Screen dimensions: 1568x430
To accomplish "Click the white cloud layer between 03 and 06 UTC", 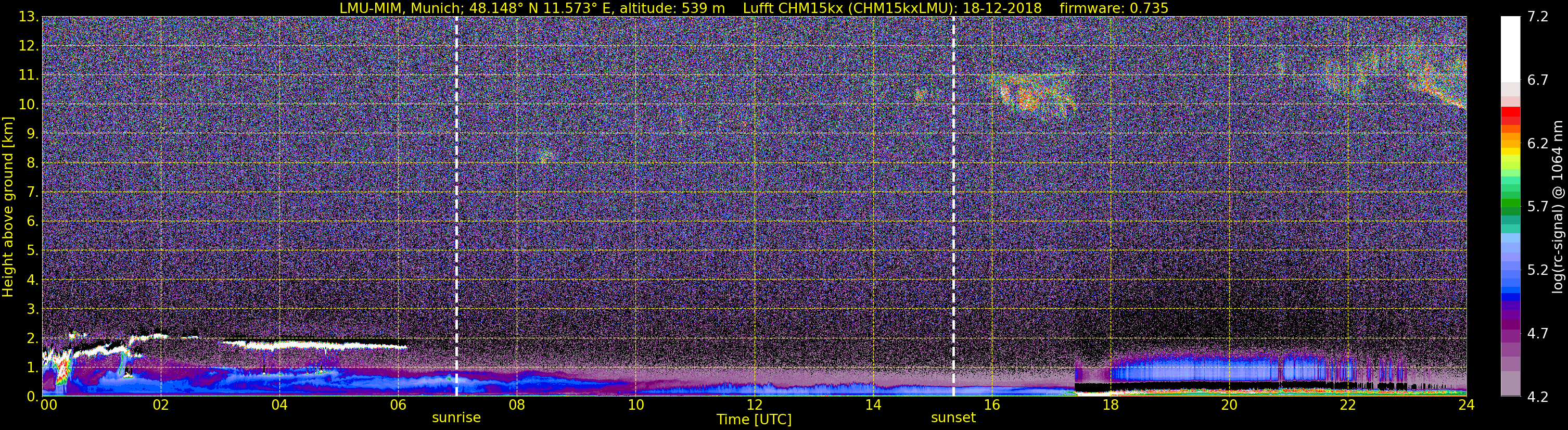I will [x=313, y=345].
